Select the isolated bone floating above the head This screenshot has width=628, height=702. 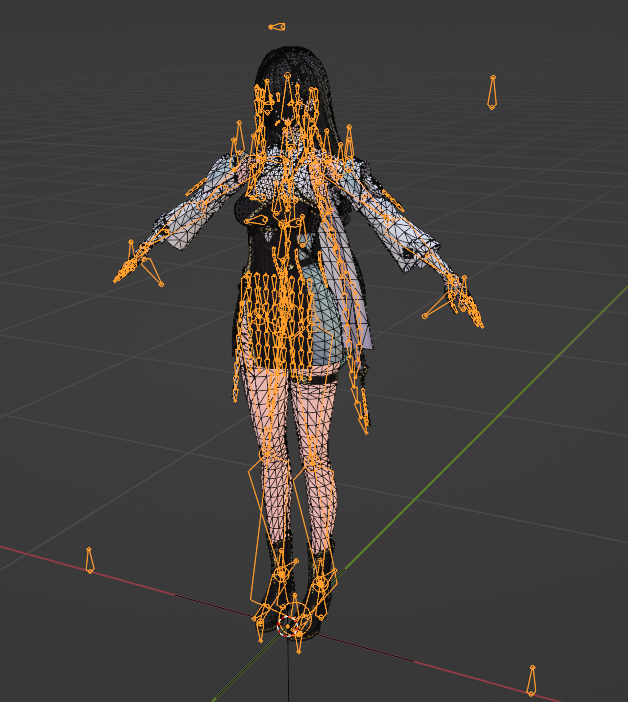tap(277, 27)
